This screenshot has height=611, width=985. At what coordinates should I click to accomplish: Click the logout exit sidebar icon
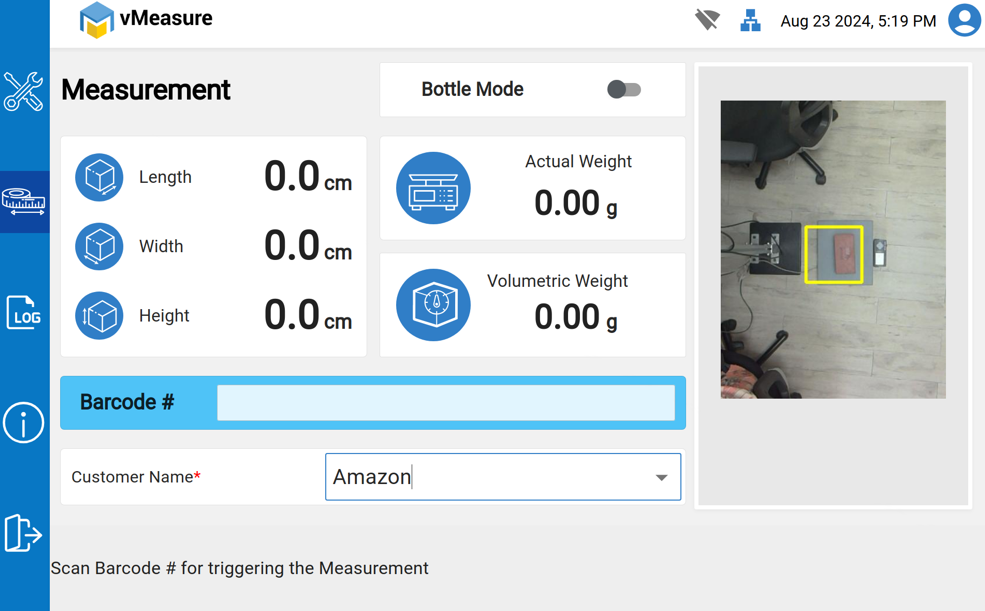tap(23, 533)
